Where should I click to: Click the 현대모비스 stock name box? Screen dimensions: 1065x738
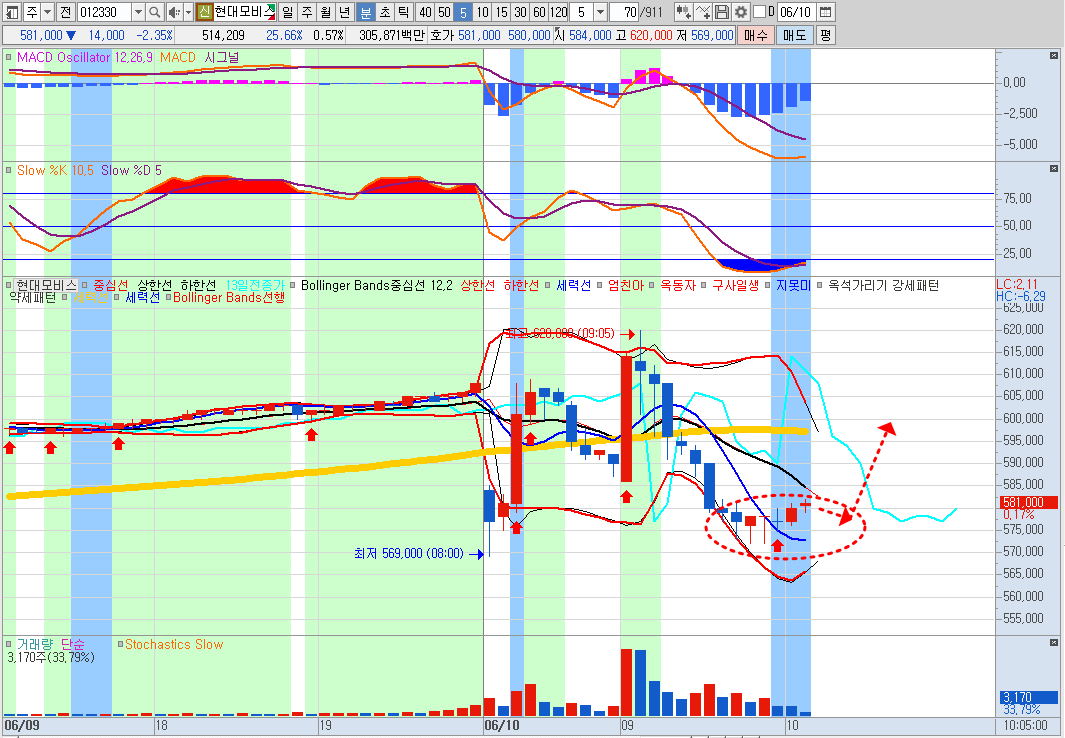245,12
